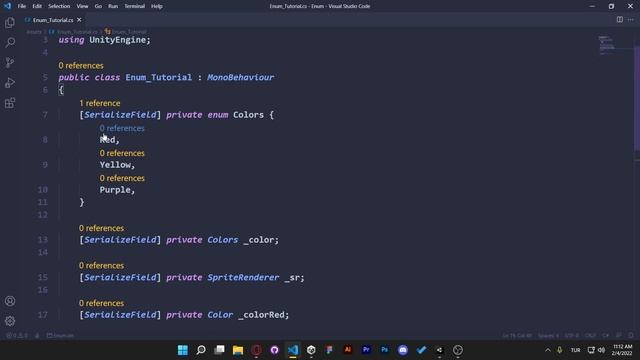Click the line and column status indicator

point(517,336)
